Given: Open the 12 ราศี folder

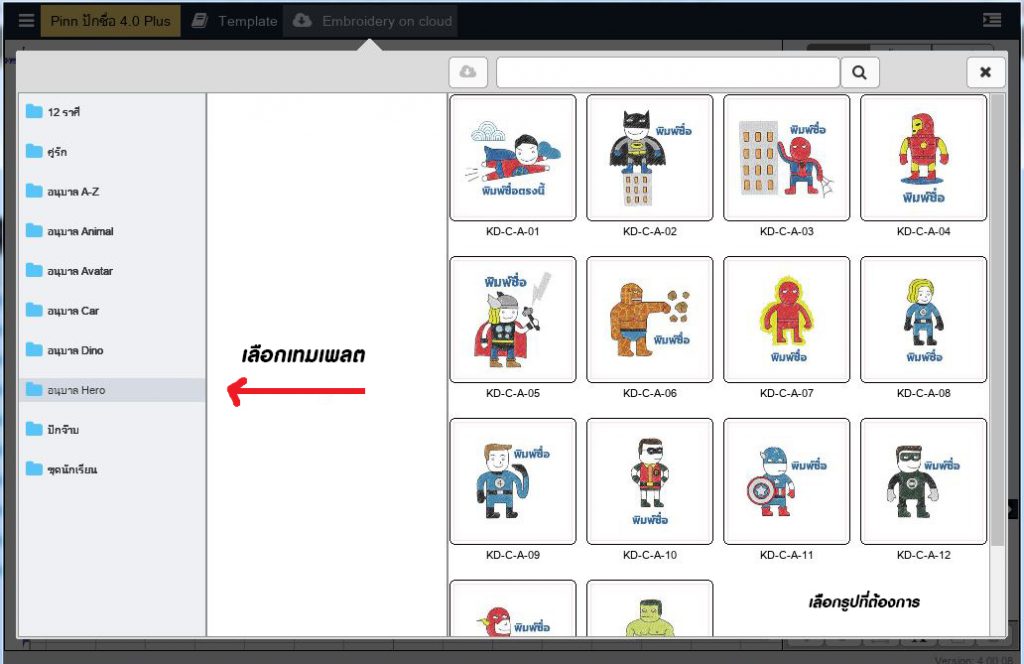Looking at the screenshot, I should click(x=112, y=112).
